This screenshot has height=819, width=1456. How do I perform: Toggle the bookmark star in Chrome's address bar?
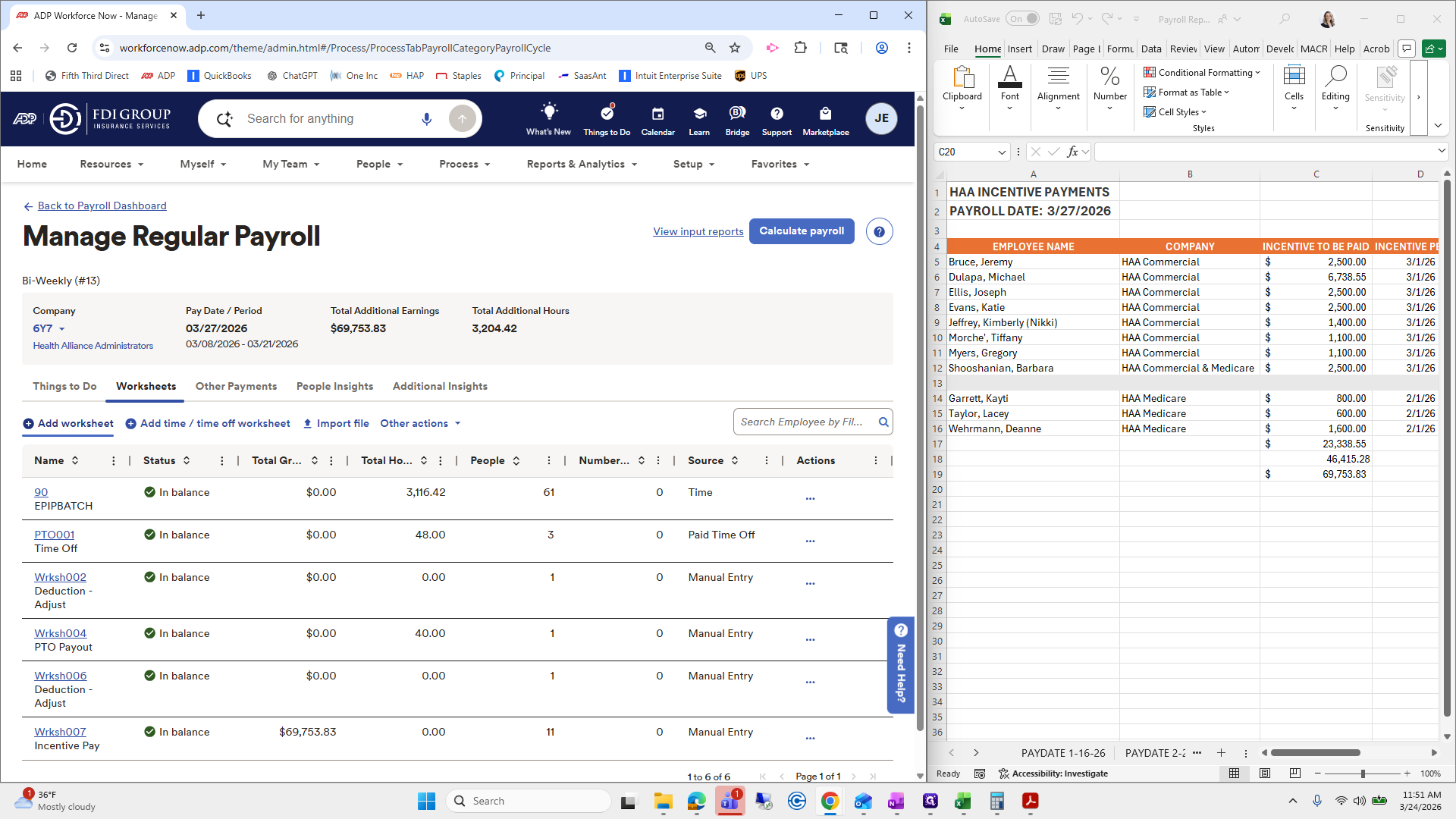click(x=734, y=47)
